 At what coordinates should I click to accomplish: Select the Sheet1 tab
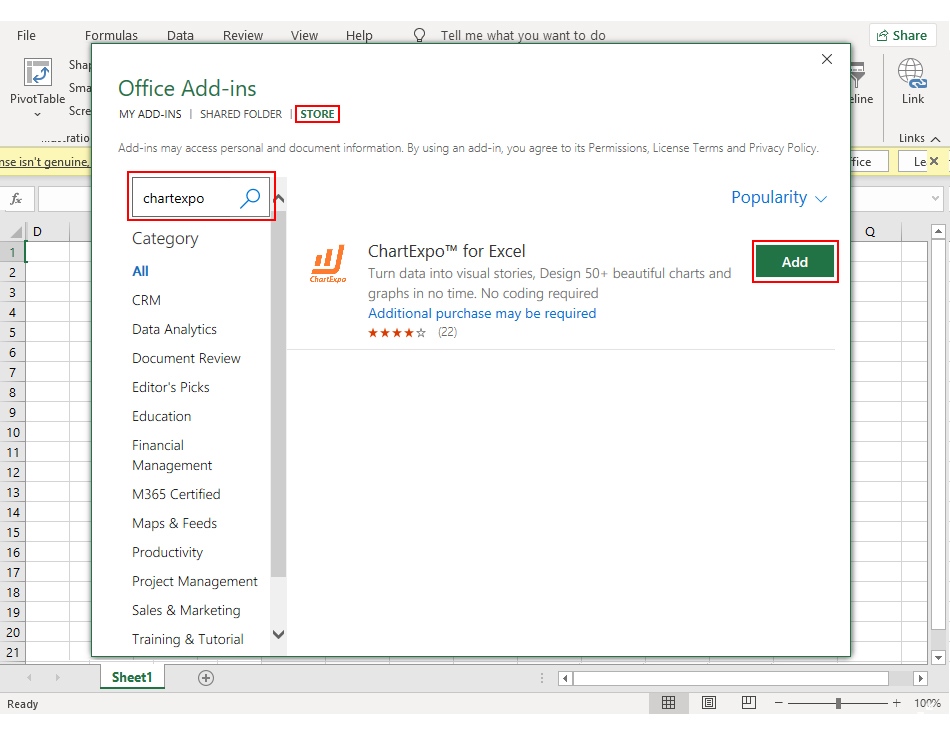[x=132, y=677]
